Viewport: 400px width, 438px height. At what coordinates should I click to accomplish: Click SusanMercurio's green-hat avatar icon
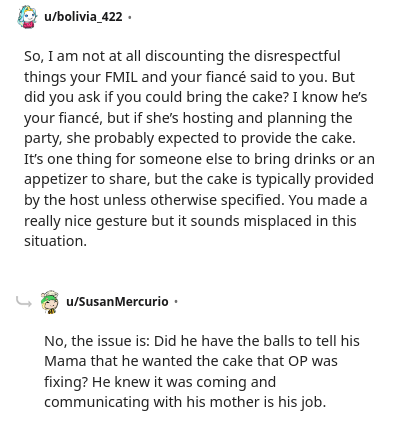pos(50,302)
